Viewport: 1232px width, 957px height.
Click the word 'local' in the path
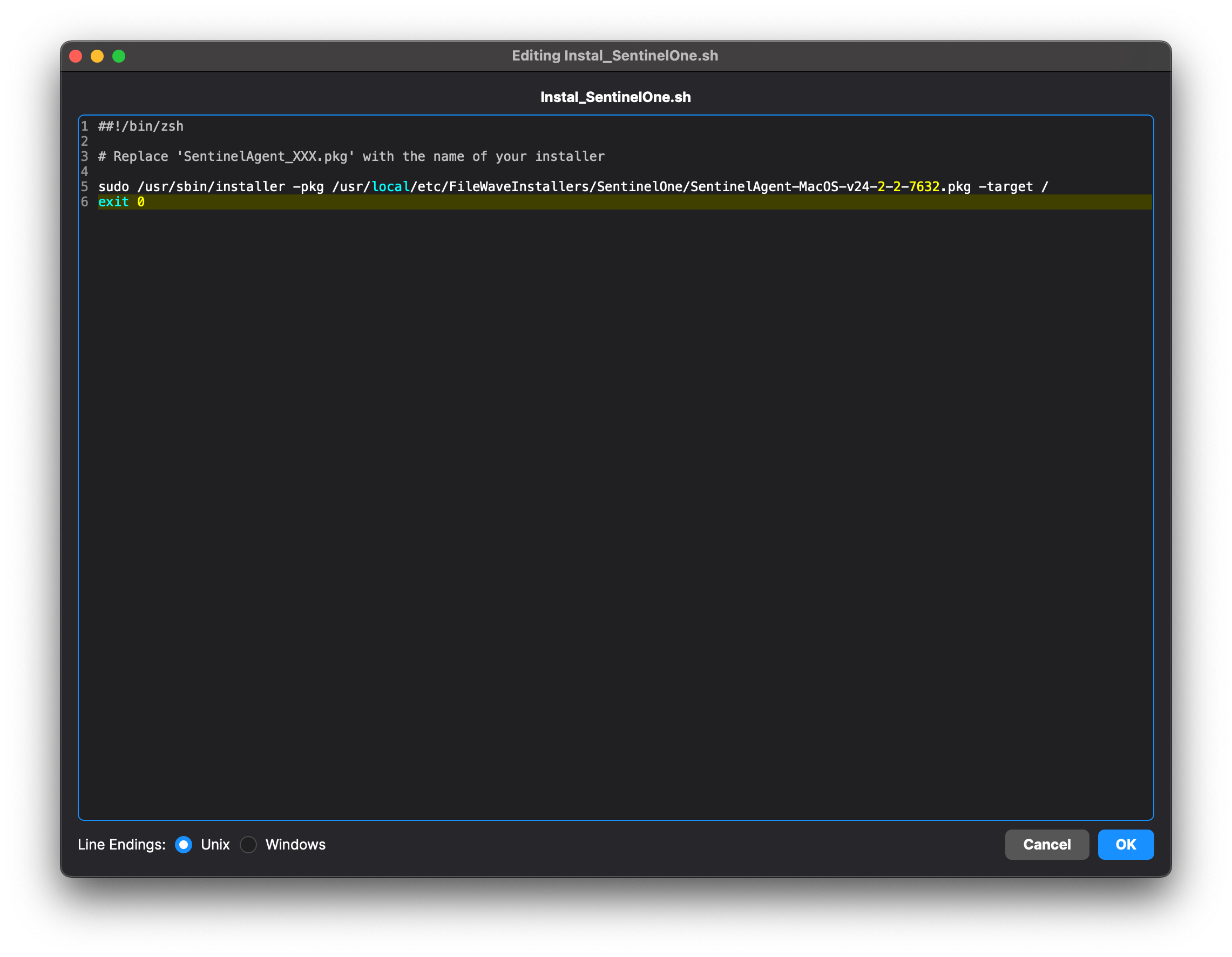390,187
